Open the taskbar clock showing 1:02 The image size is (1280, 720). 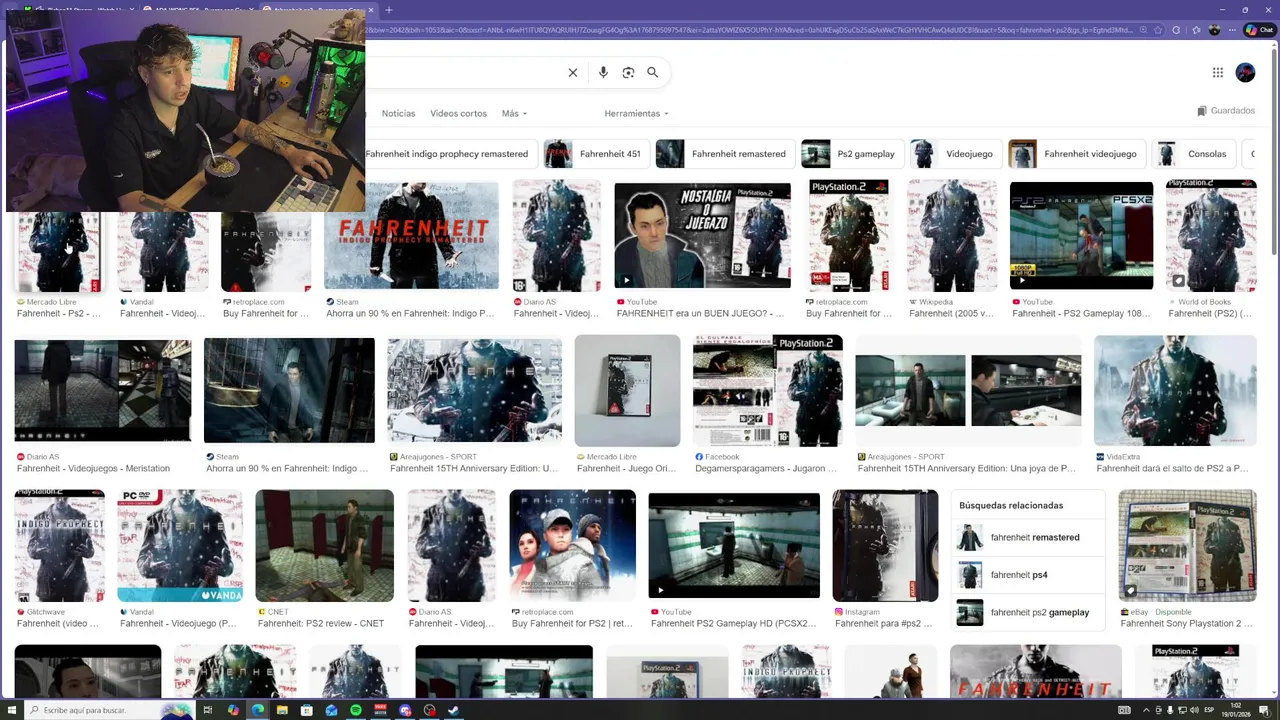tap(1237, 710)
